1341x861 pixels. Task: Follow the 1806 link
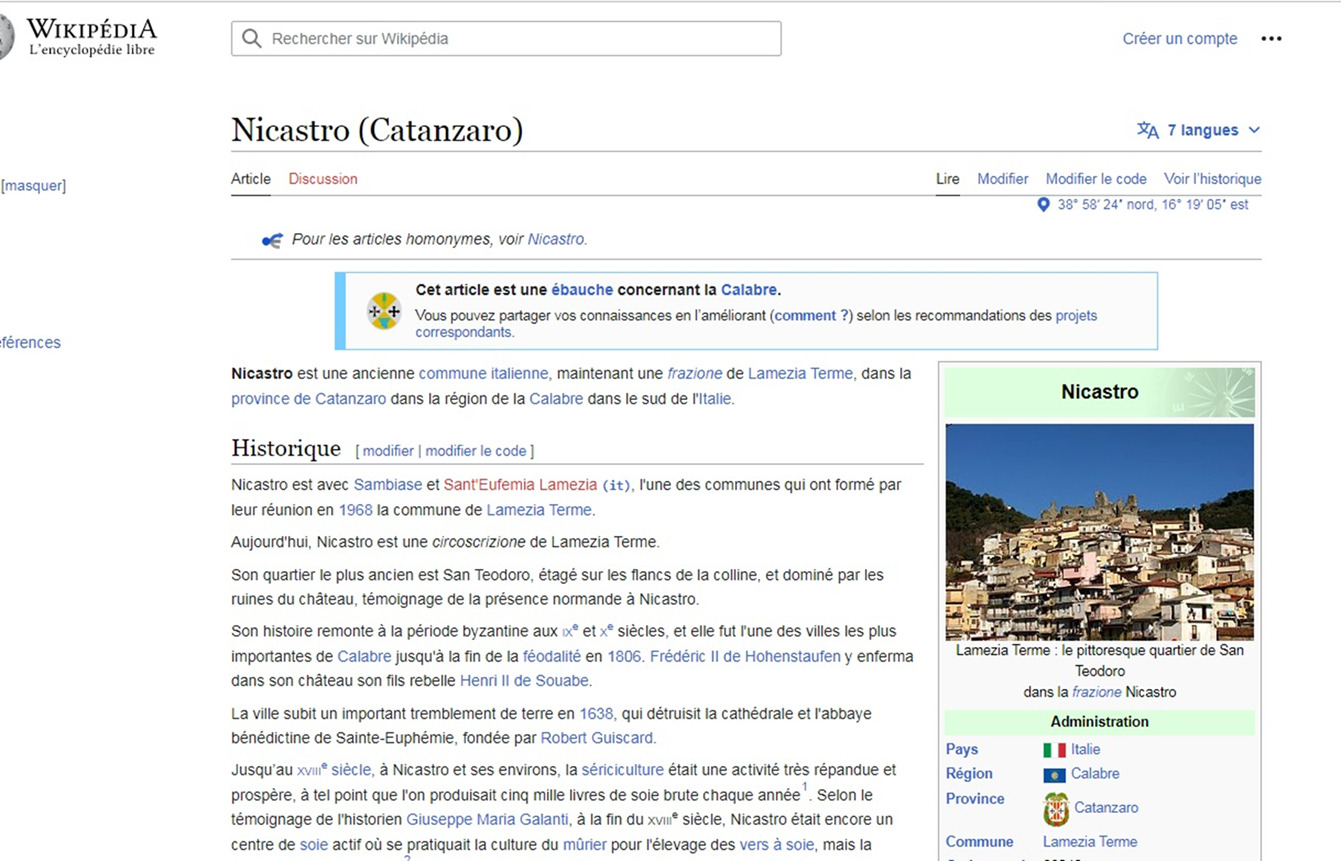pyautogui.click(x=624, y=657)
